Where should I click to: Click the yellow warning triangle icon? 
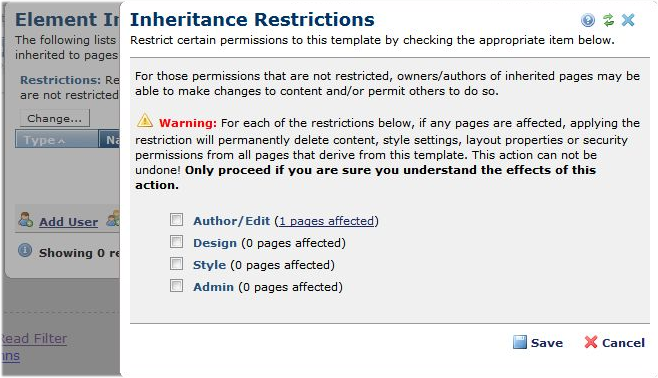(x=145, y=120)
